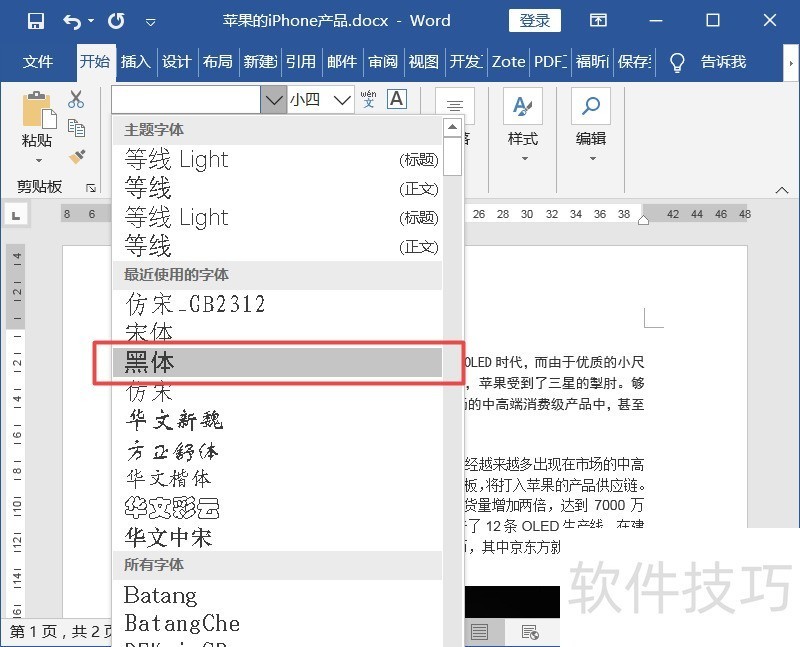Screen dimensions: 800x647
Task: Open the undo history dropdown arrow
Action: pos(91,21)
